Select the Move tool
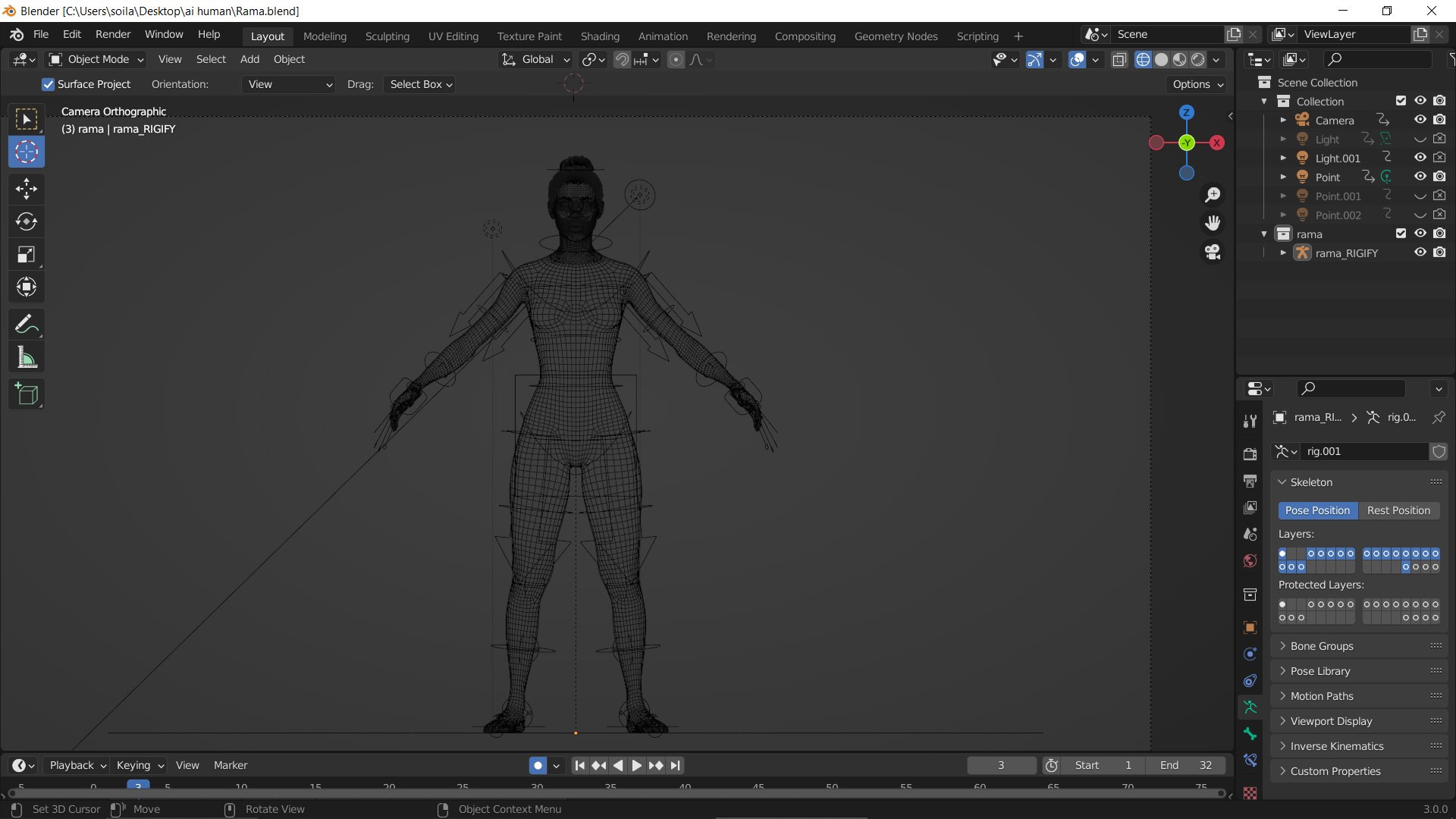Screen dimensions: 1456x819 point(27,189)
